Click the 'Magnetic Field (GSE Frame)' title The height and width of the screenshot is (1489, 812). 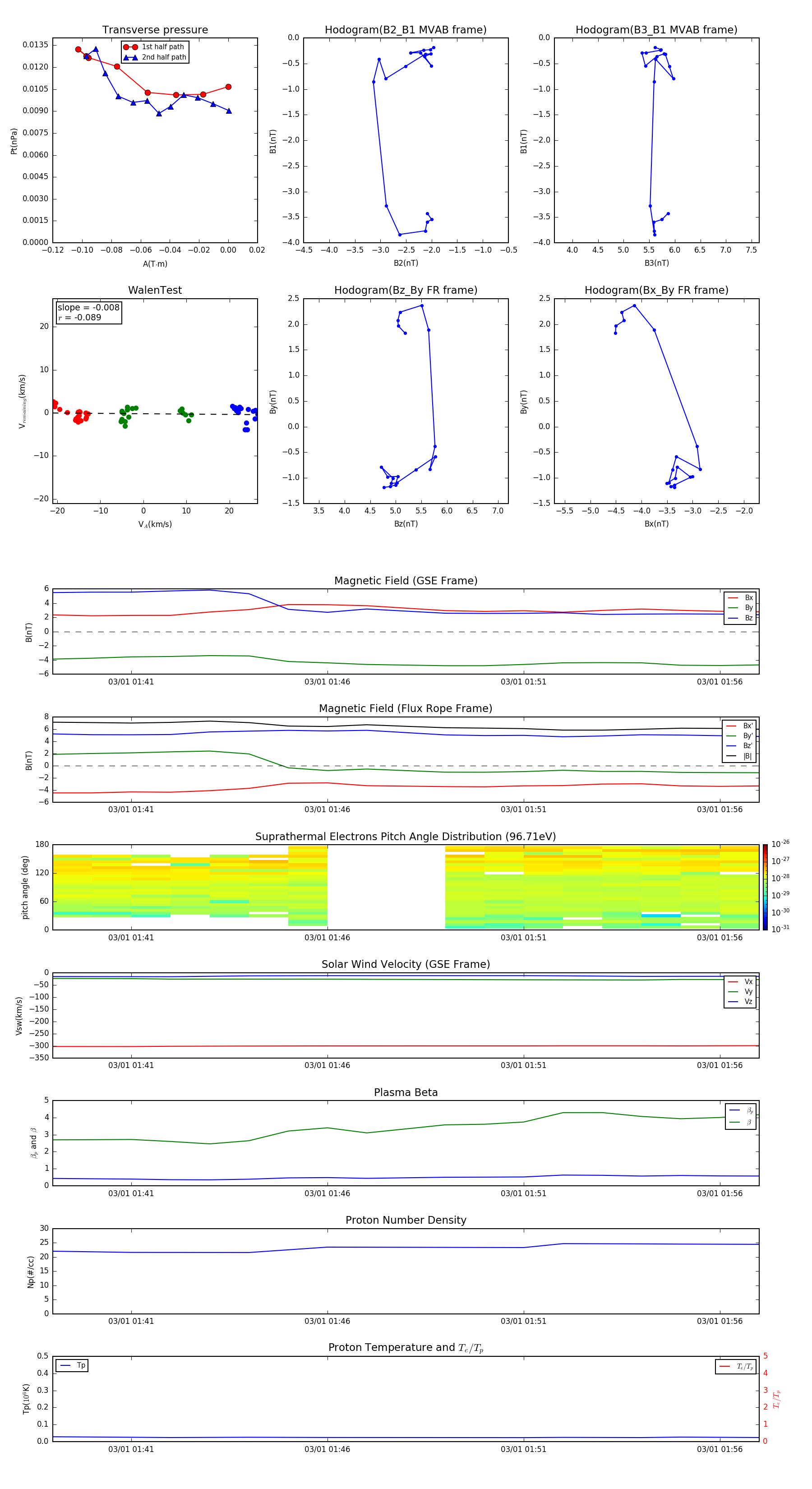pos(406,581)
